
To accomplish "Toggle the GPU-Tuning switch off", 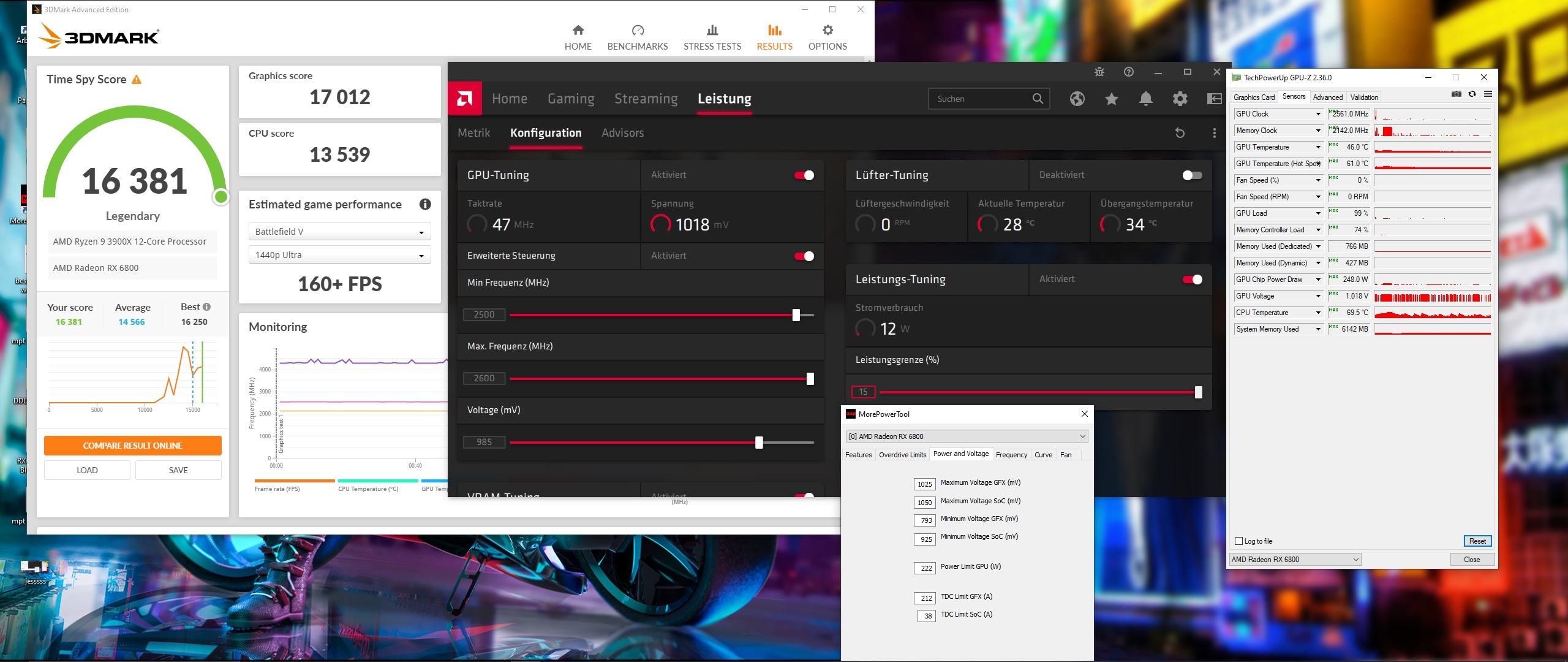I will coord(804,175).
